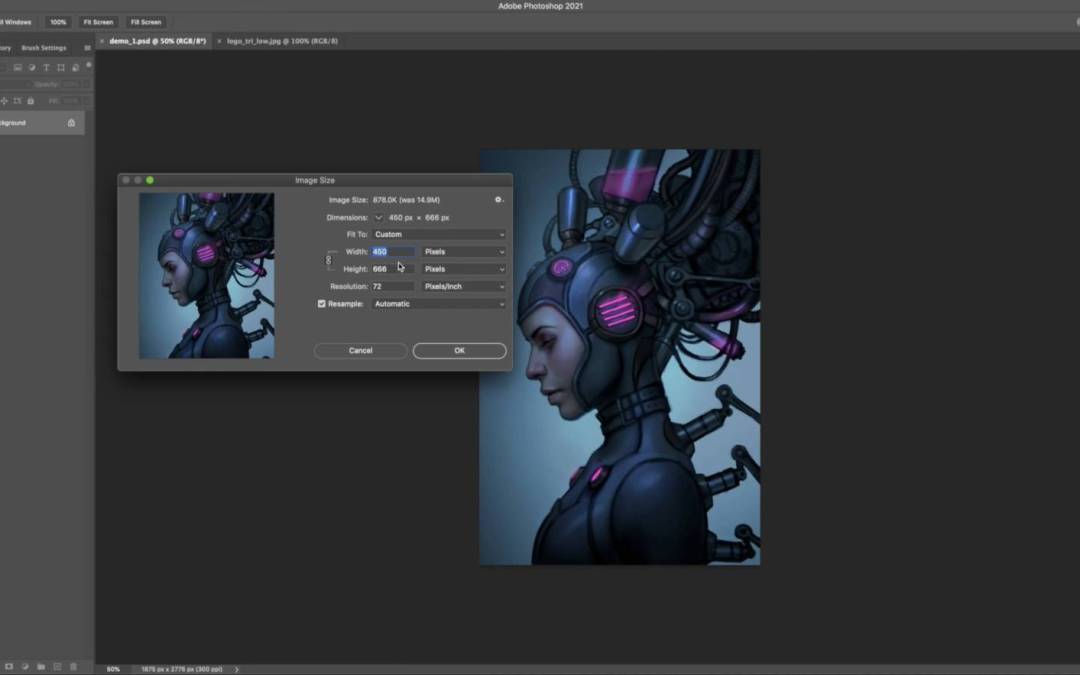Click the lock all padlock icon
1080x675 pixels.
pyautogui.click(x=30, y=101)
